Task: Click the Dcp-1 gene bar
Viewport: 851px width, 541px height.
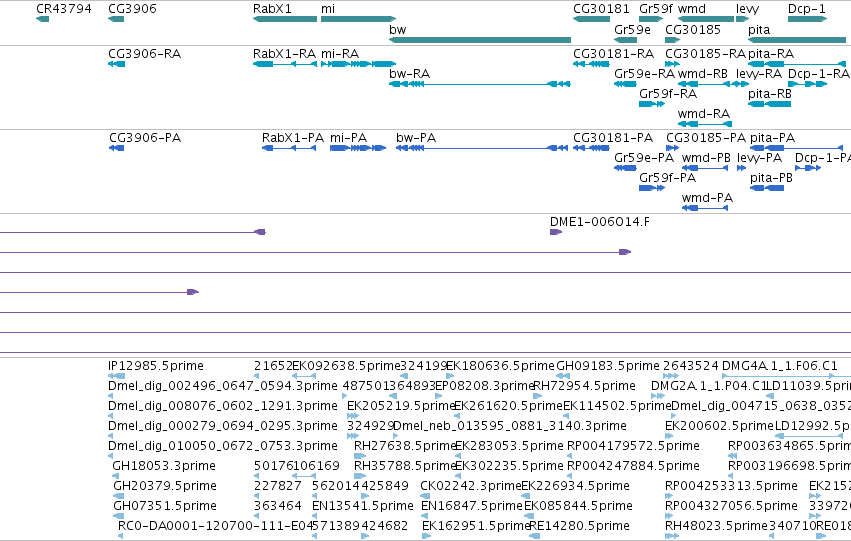Action: click(x=807, y=19)
